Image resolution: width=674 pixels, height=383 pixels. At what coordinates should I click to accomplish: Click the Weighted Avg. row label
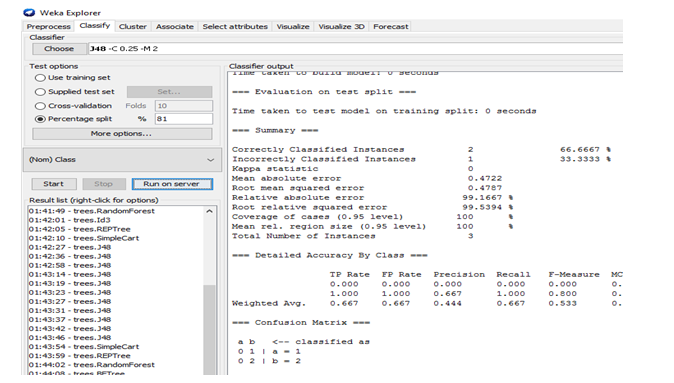[x=269, y=303]
